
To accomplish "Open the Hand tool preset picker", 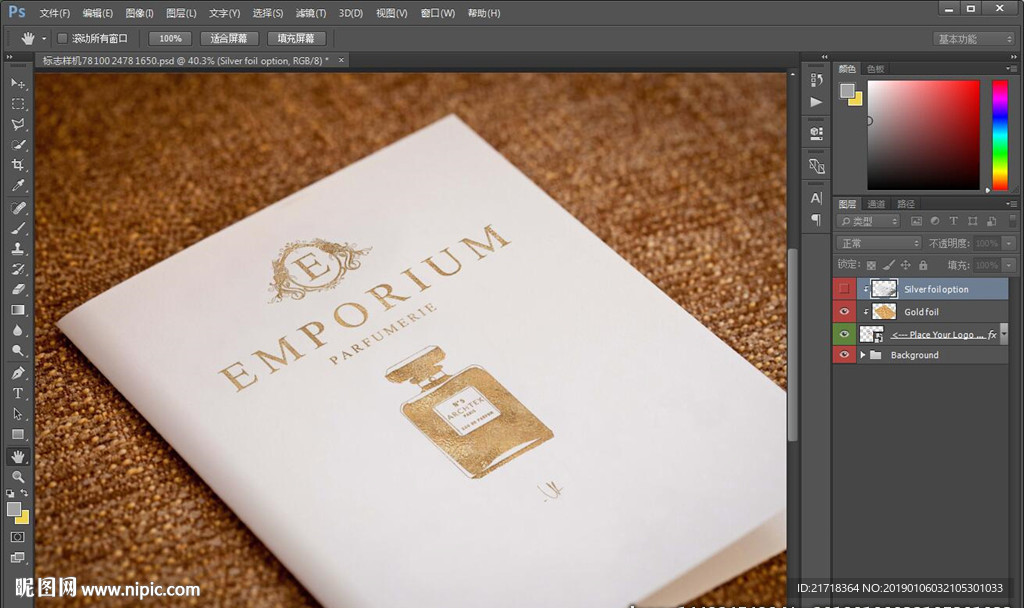I will point(44,39).
